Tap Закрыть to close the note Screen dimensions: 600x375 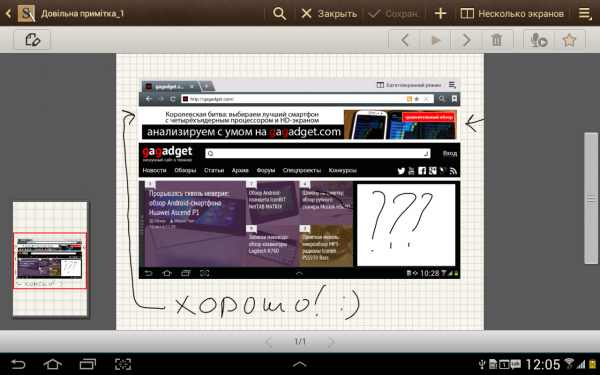click(329, 14)
